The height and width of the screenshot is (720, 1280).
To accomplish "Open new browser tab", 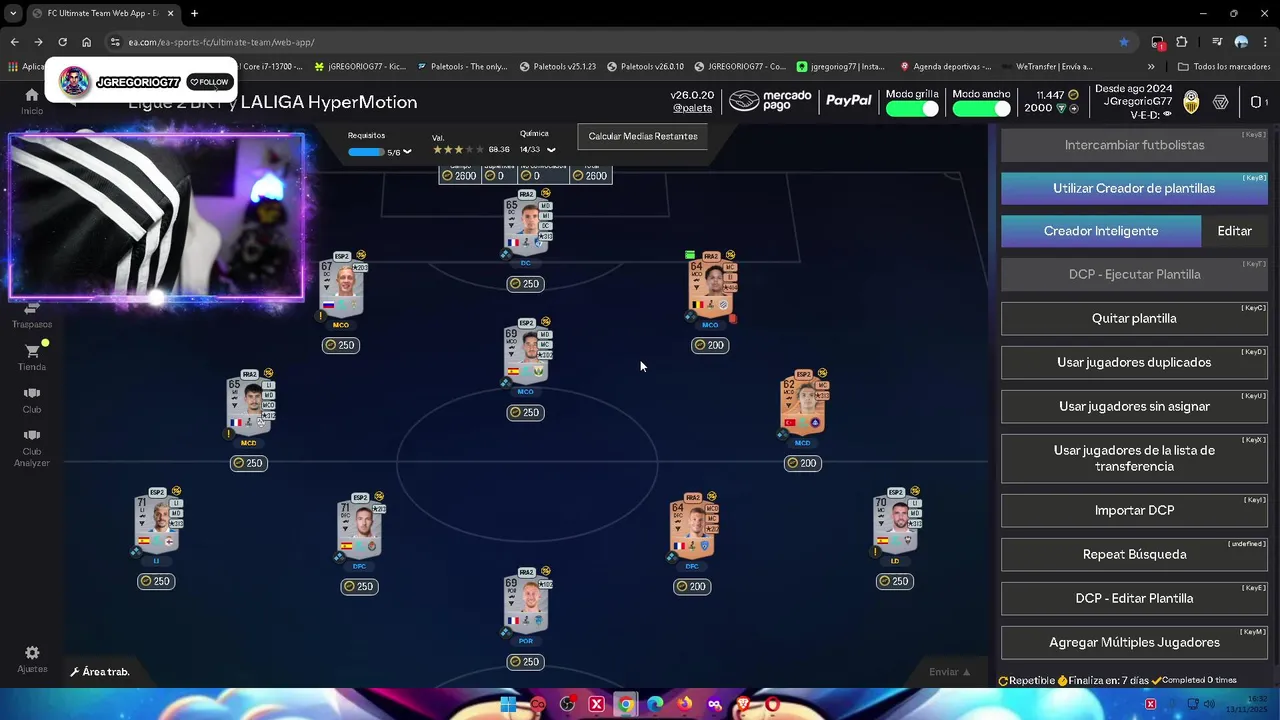I will [194, 13].
